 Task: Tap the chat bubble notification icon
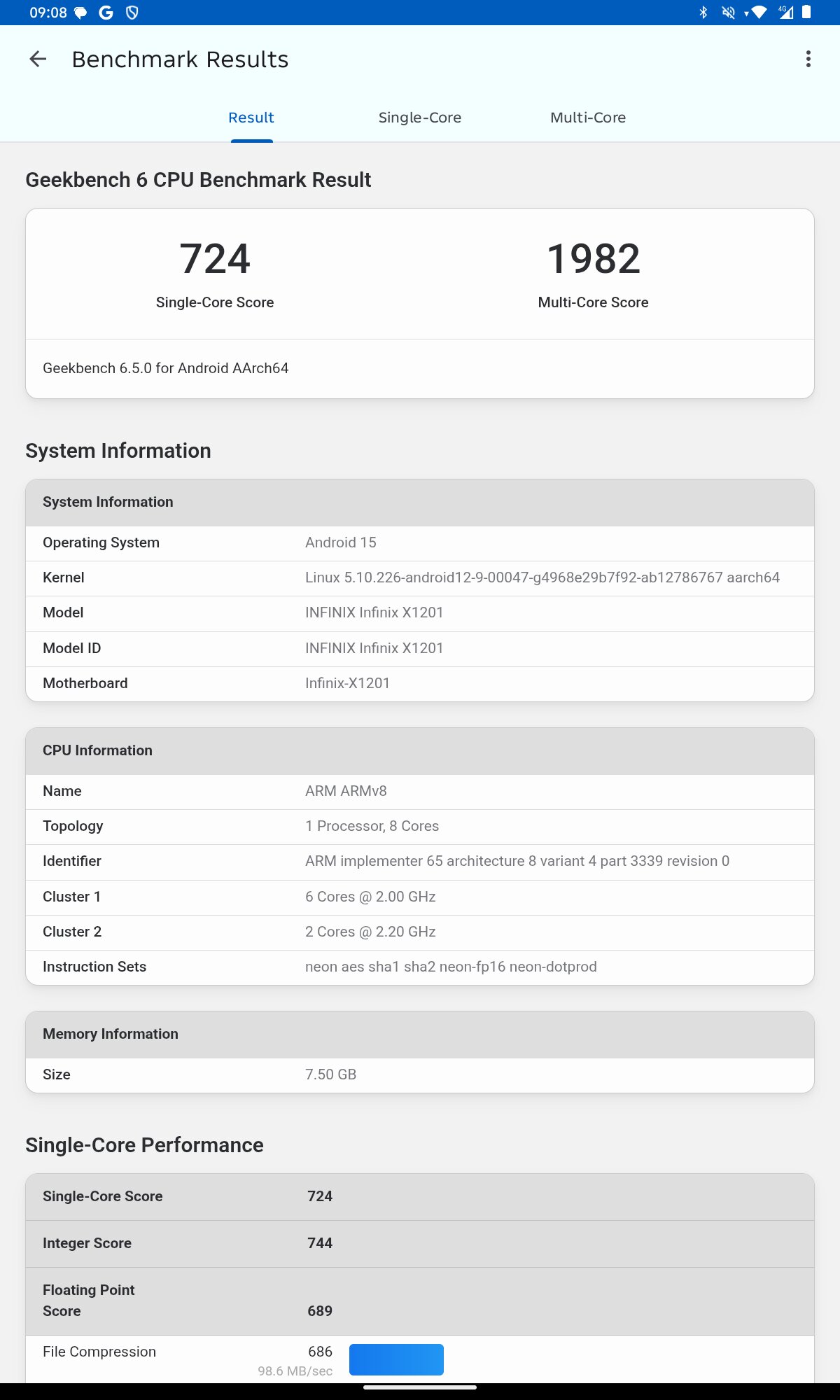pos(80,13)
